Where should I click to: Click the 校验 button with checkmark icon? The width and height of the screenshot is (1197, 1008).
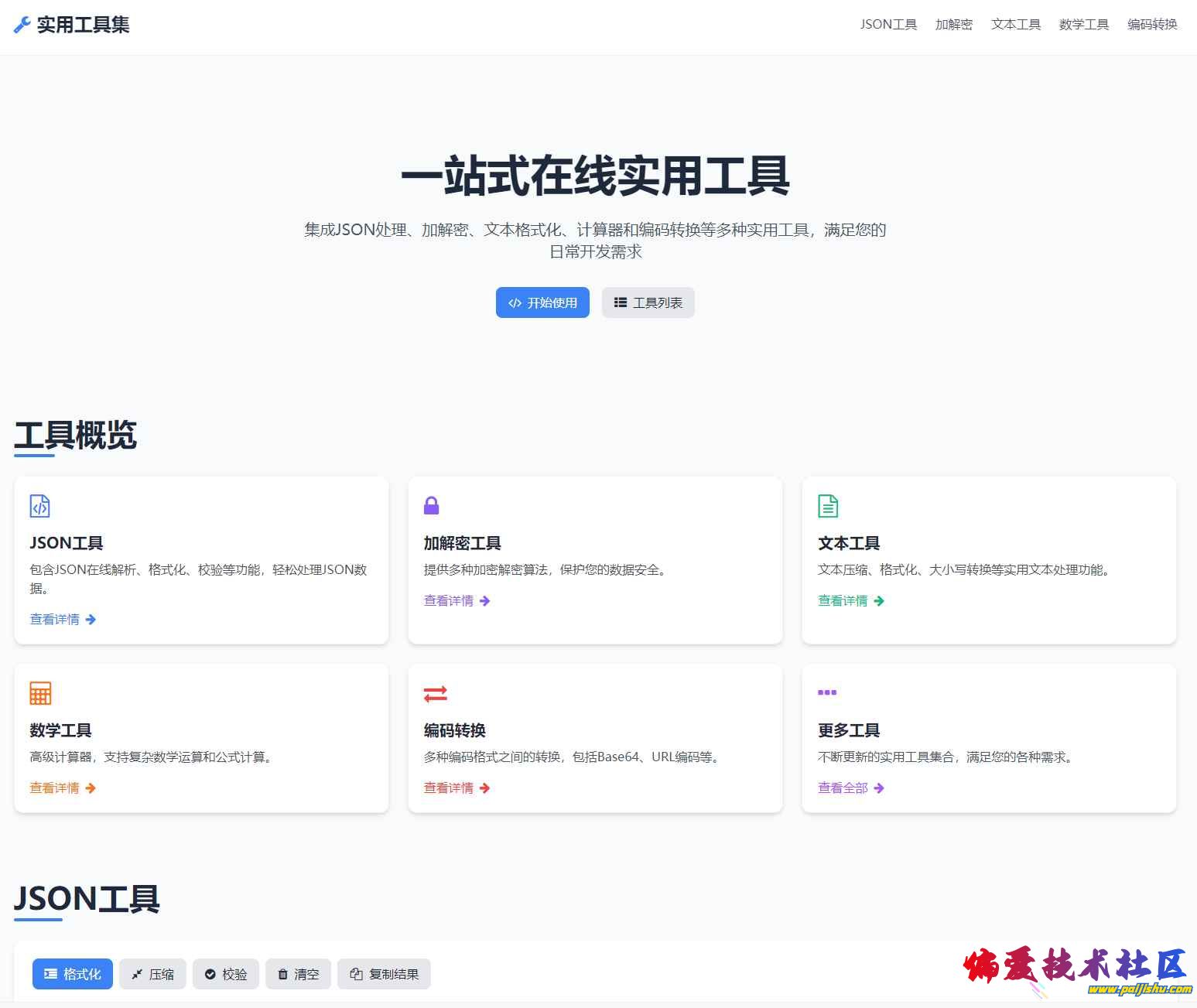(x=226, y=974)
